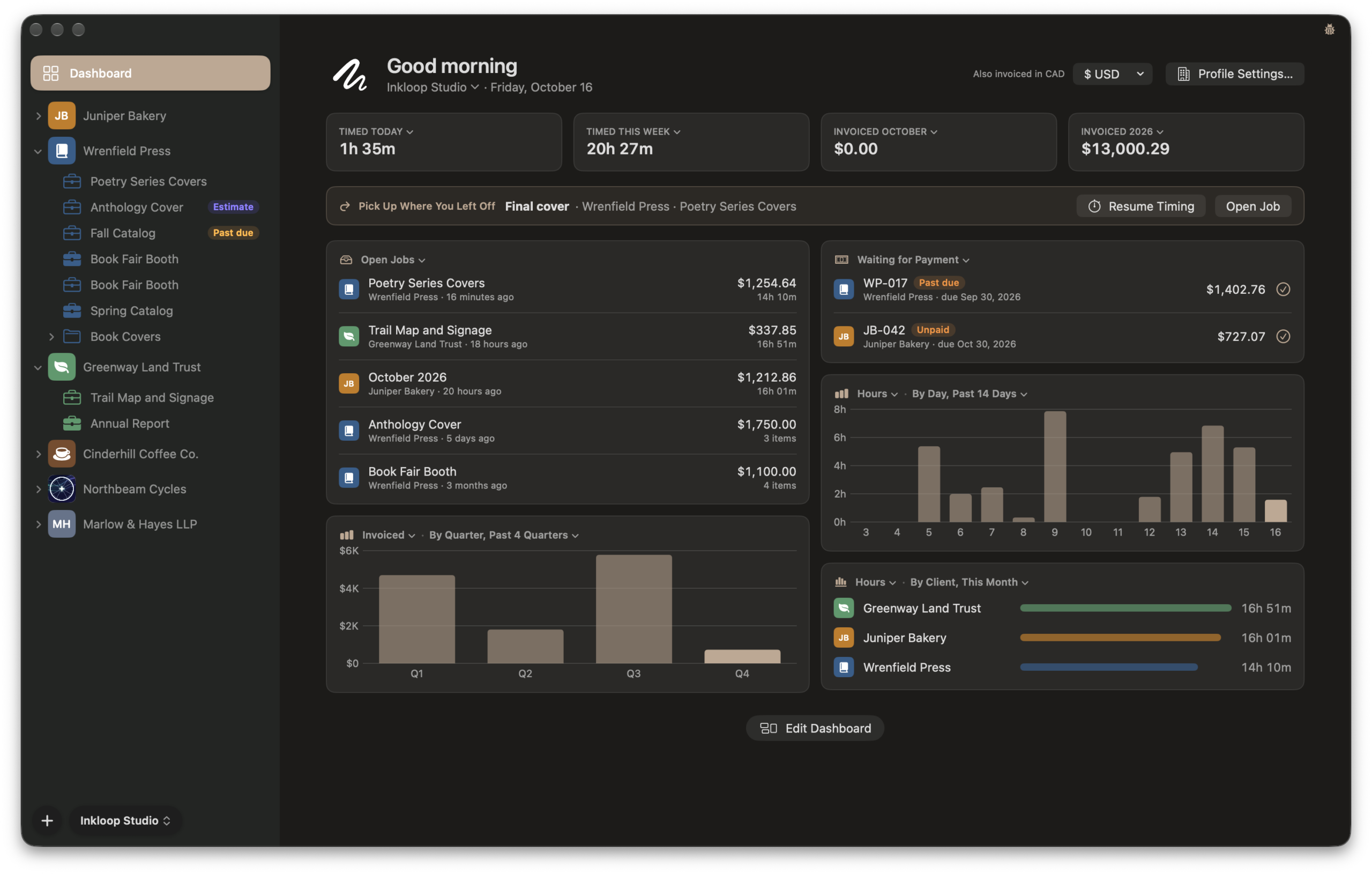Image resolution: width=1372 pixels, height=874 pixels.
Task: Click the Invoiced chart bar icon
Action: [346, 535]
